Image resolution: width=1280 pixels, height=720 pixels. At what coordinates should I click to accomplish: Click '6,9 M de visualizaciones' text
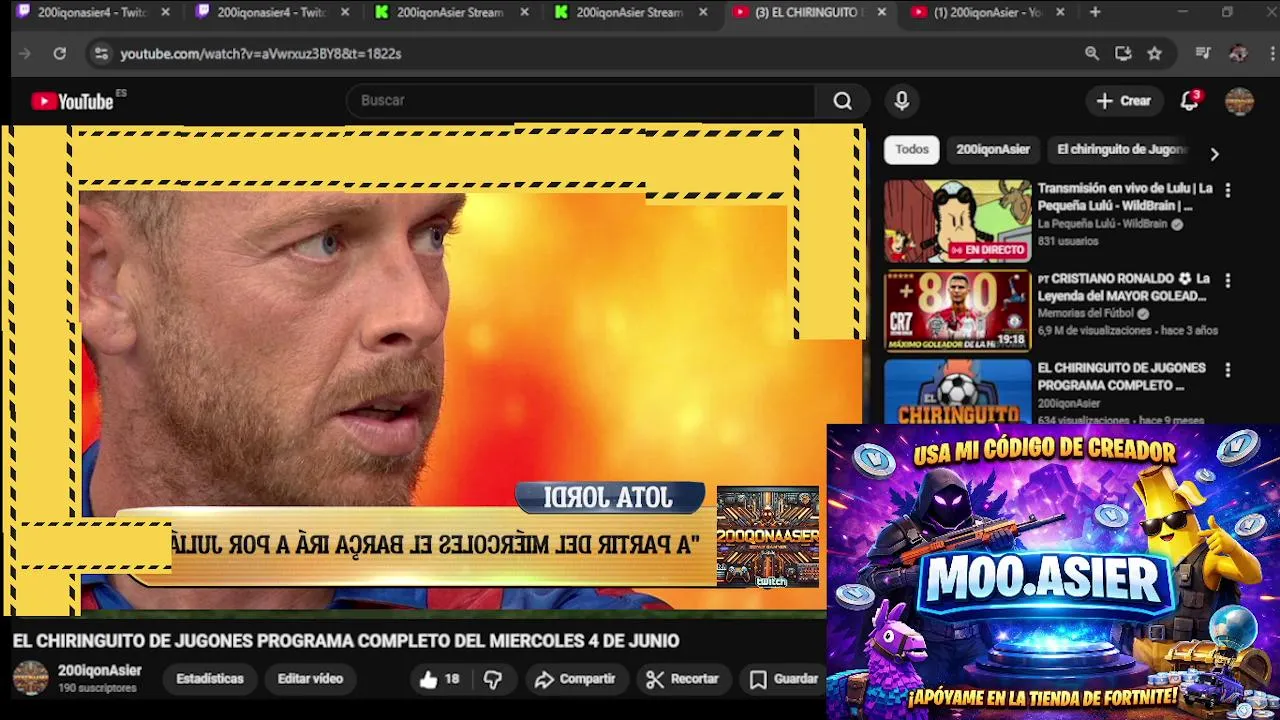[x=1095, y=330]
